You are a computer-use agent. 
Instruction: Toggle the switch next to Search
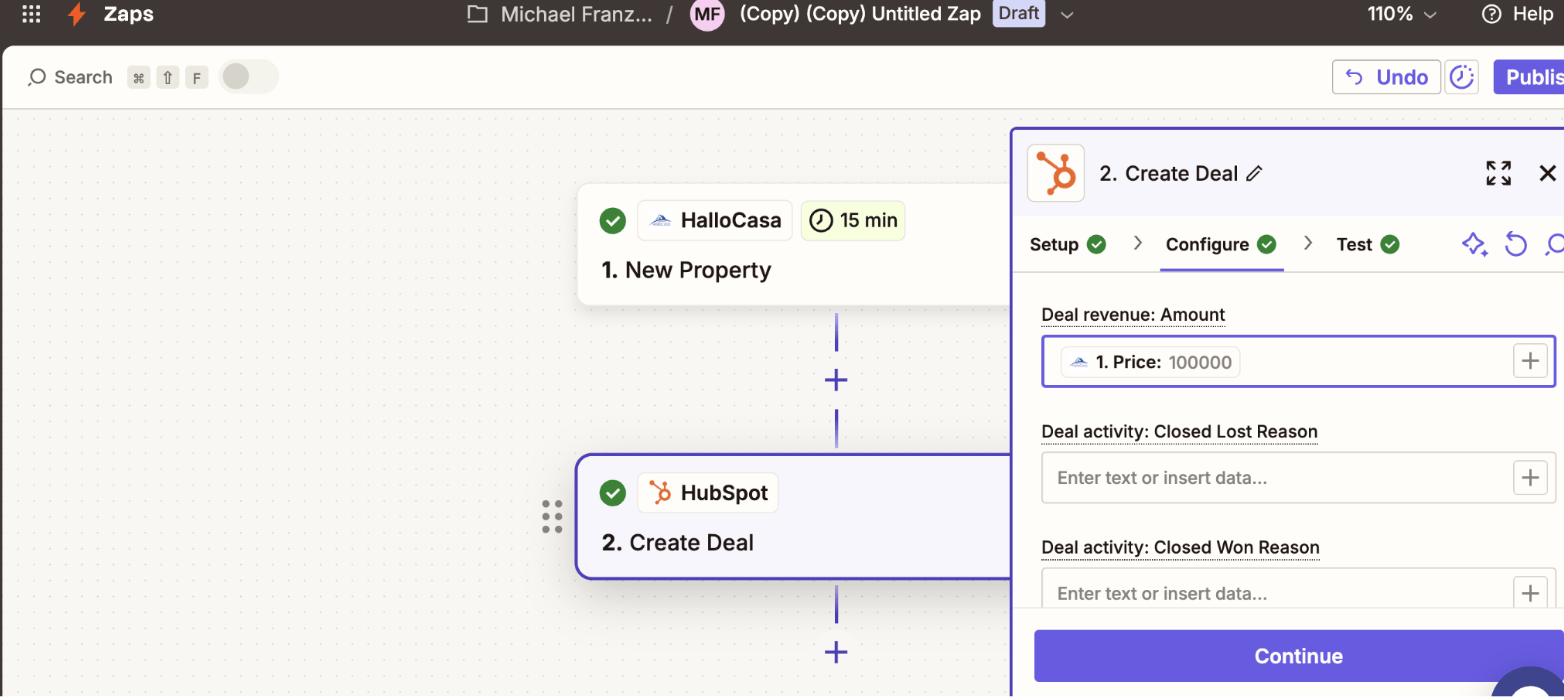[248, 77]
